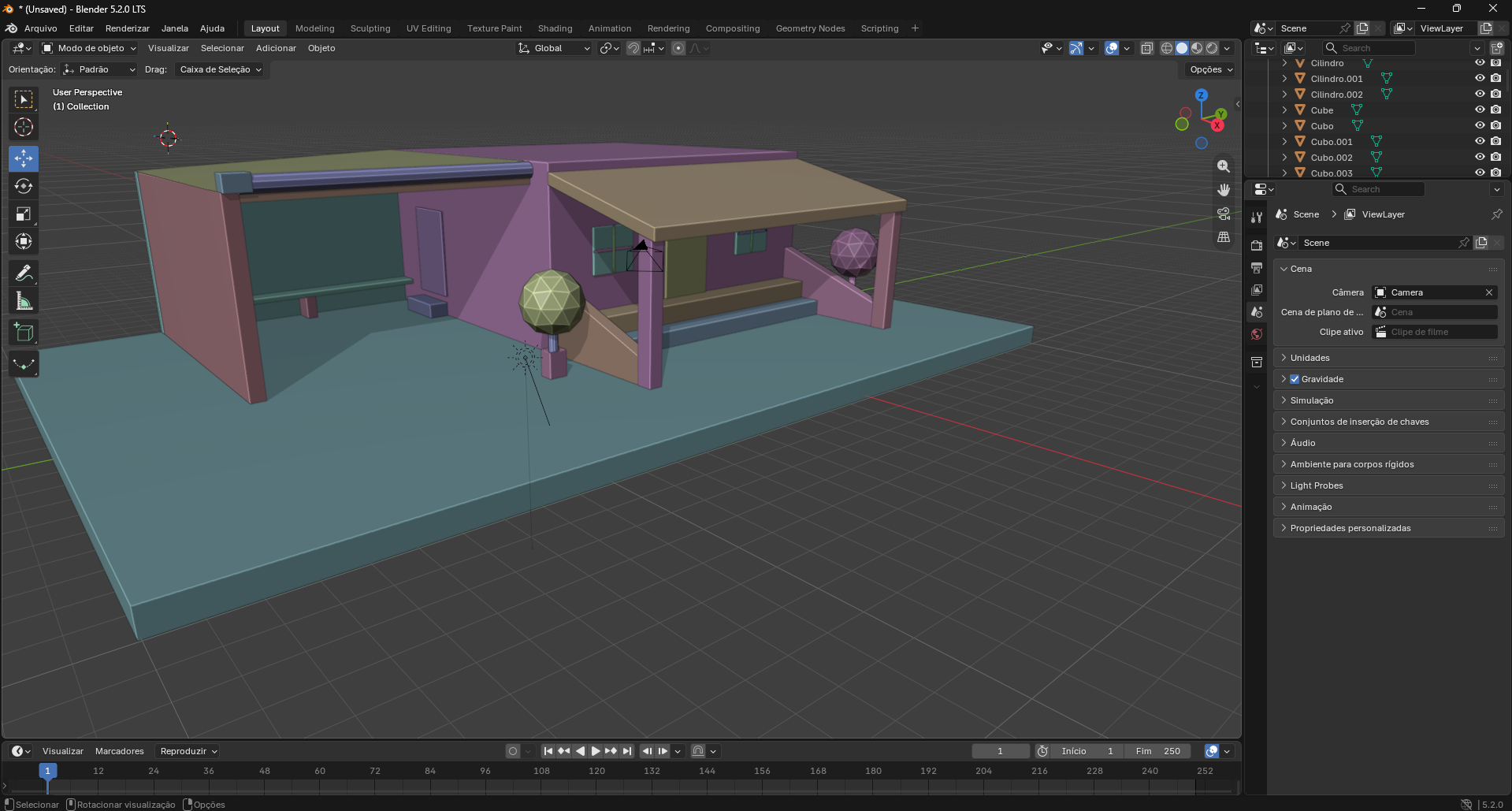
Task: Switch to the Shading workspace tab
Action: (x=555, y=28)
